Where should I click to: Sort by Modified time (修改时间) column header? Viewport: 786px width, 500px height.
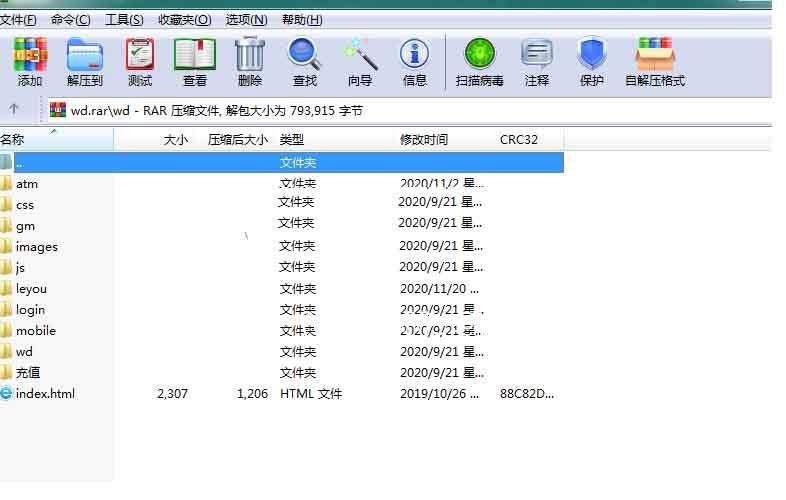(x=424, y=140)
